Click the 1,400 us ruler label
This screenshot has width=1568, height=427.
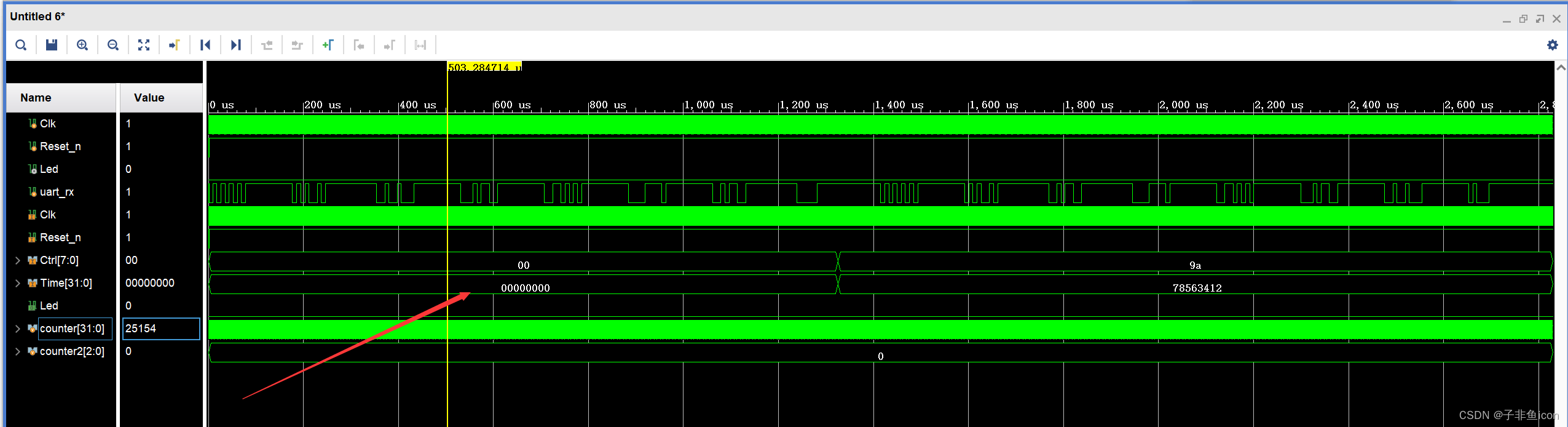[899, 105]
